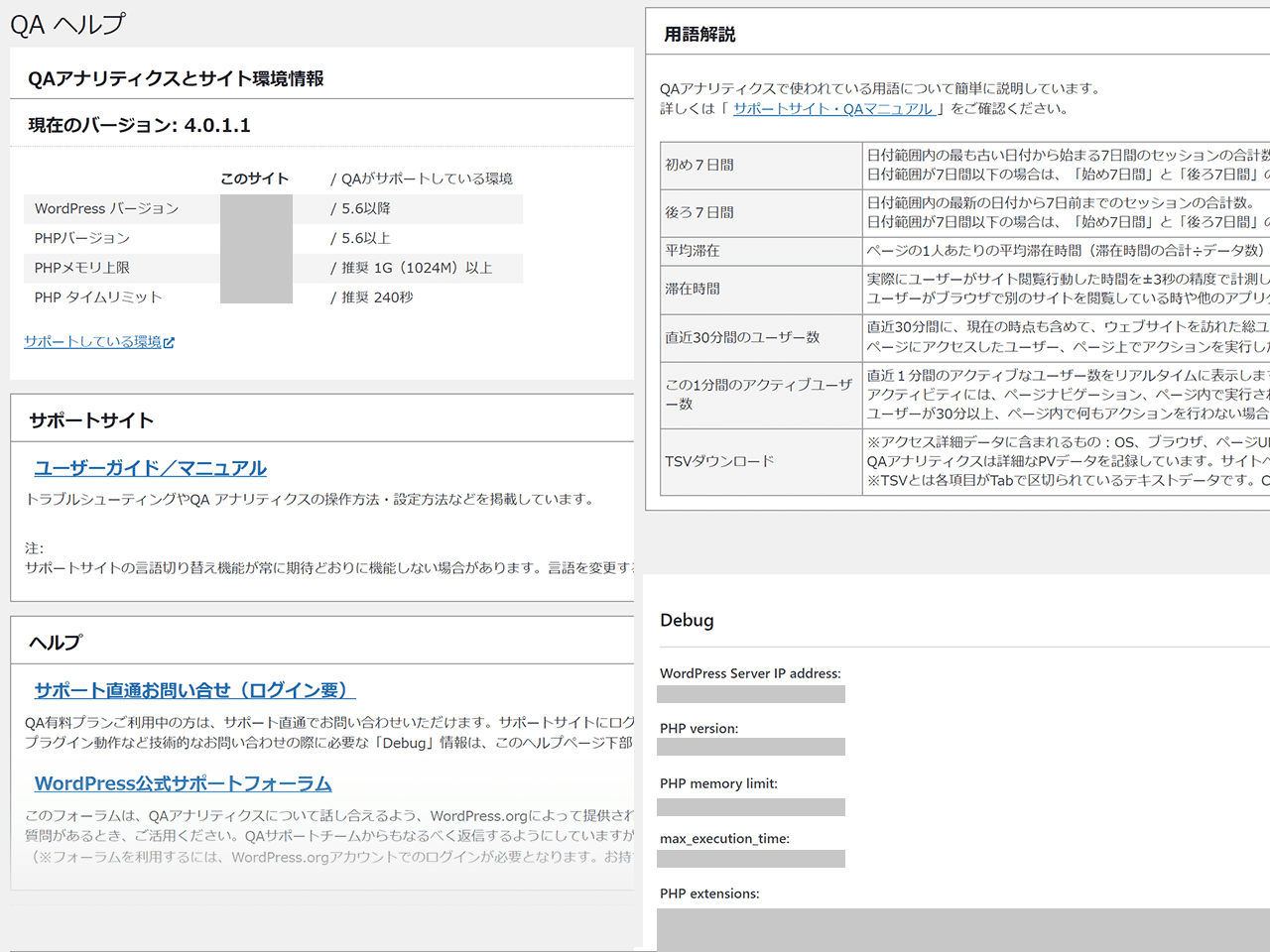Click the 注: note text
The image size is (1270, 952).
(35, 548)
